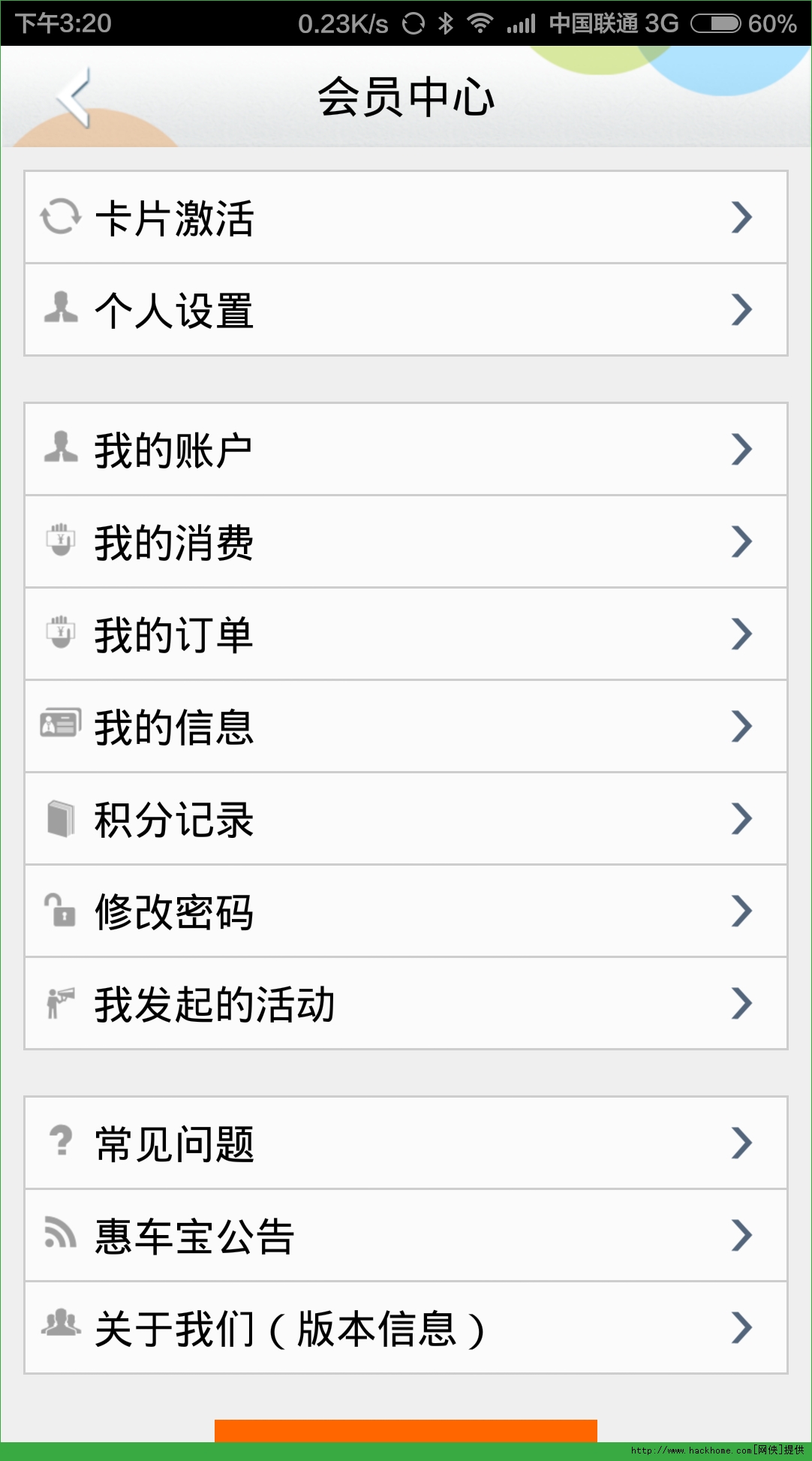The height and width of the screenshot is (1461, 812).
Task: Open 我的订单 via its chevron arrow
Action: point(741,634)
